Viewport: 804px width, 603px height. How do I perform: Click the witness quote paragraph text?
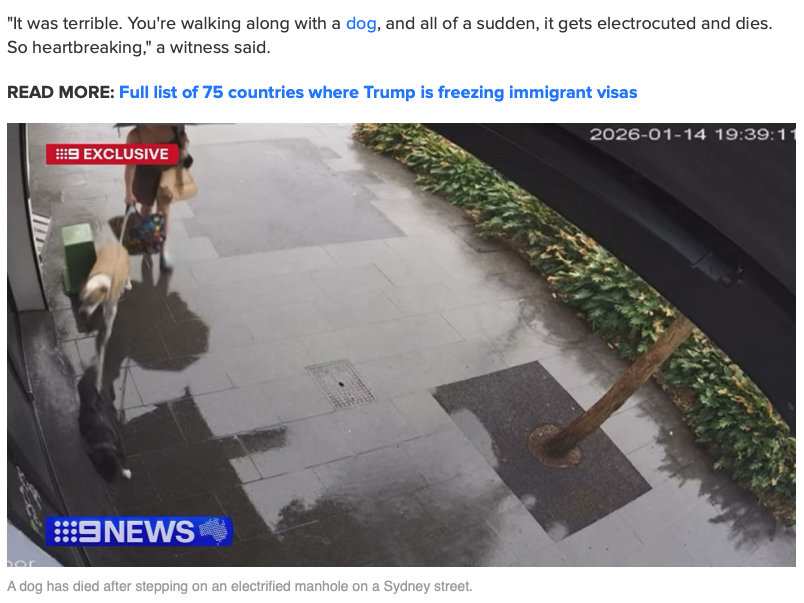(x=390, y=35)
